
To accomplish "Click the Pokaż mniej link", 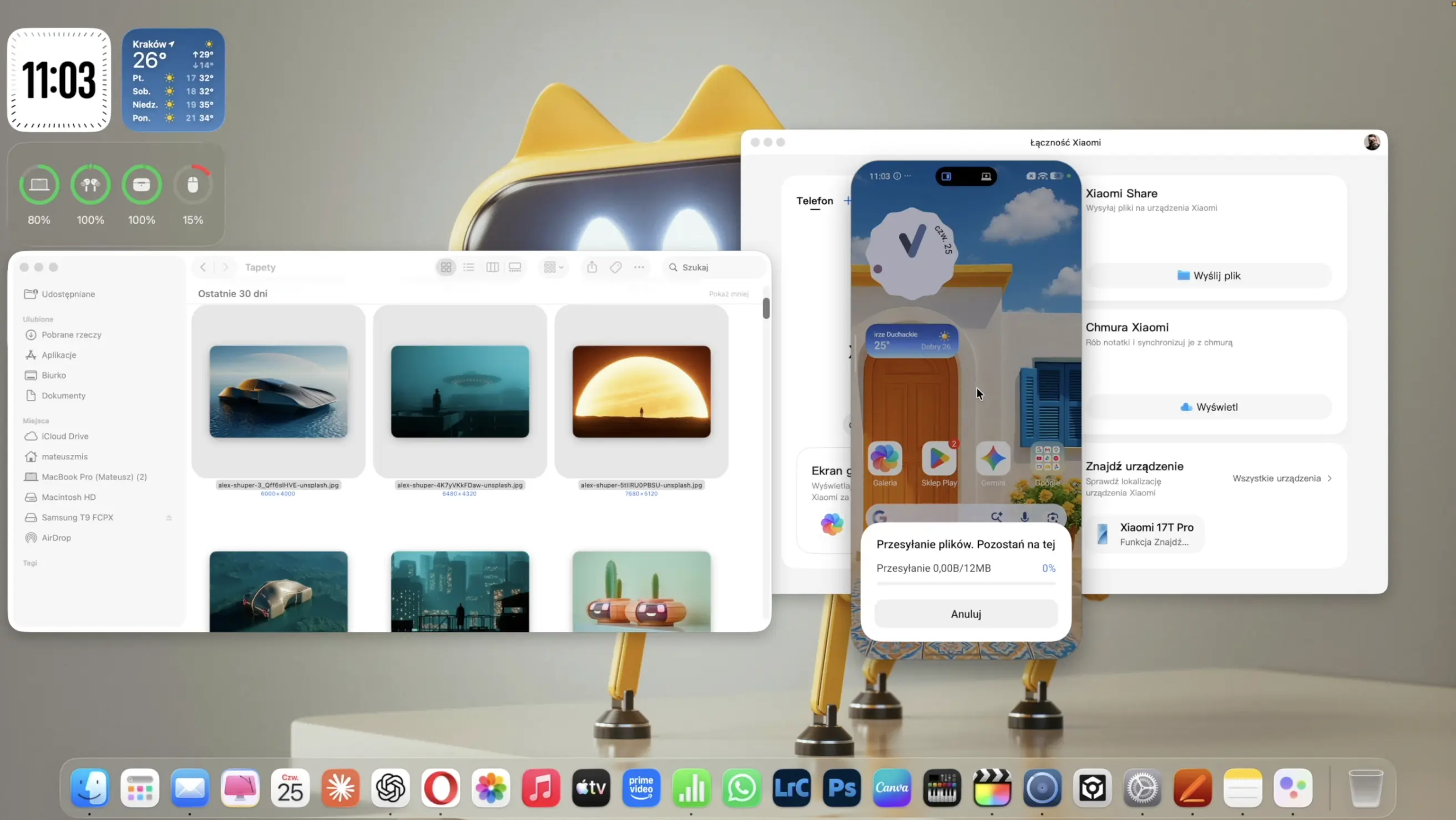I will click(729, 294).
